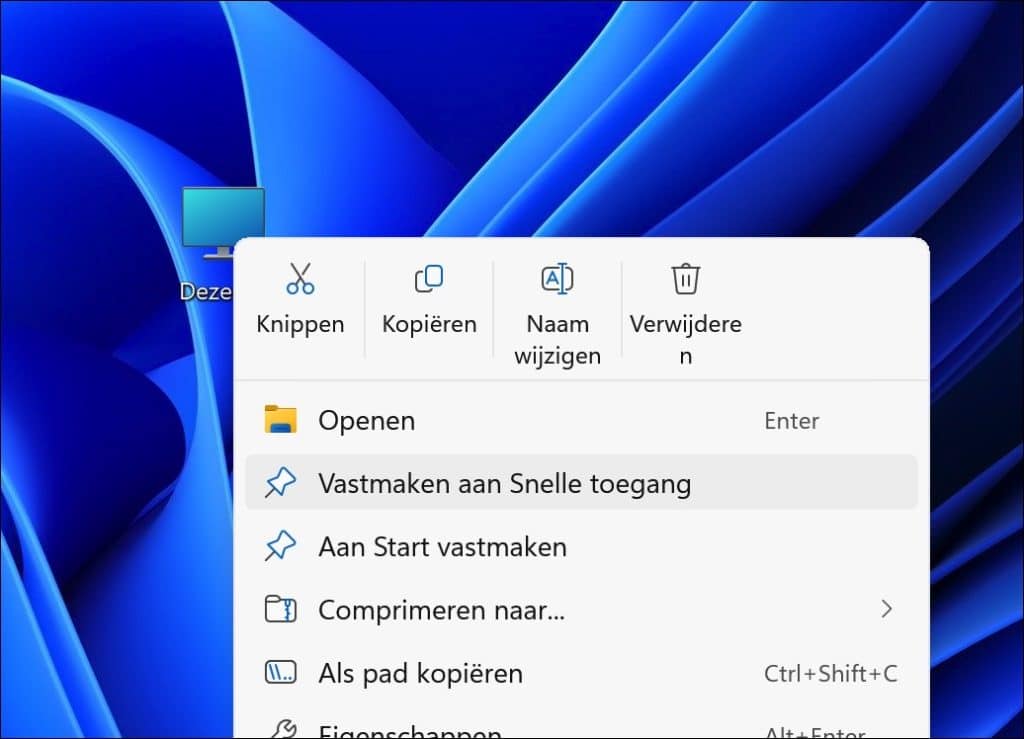The width and height of the screenshot is (1024, 739).
Task: Click the pin icon beside Vastmaken aan Snelle toegang
Action: point(283,482)
